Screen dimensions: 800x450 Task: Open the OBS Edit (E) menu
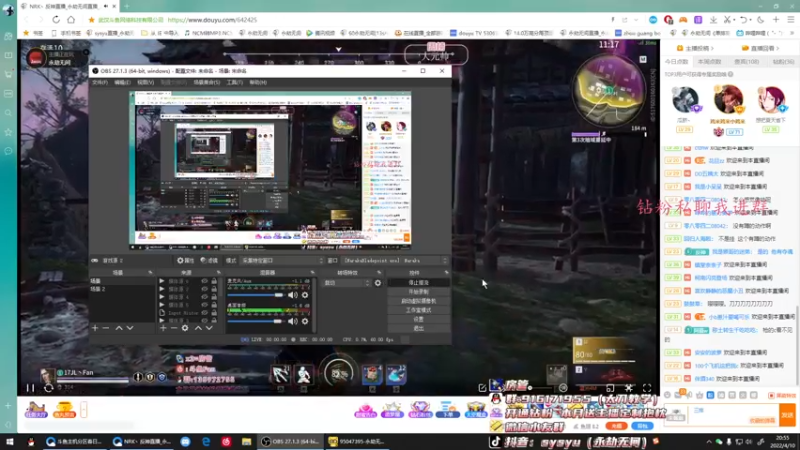coord(122,82)
